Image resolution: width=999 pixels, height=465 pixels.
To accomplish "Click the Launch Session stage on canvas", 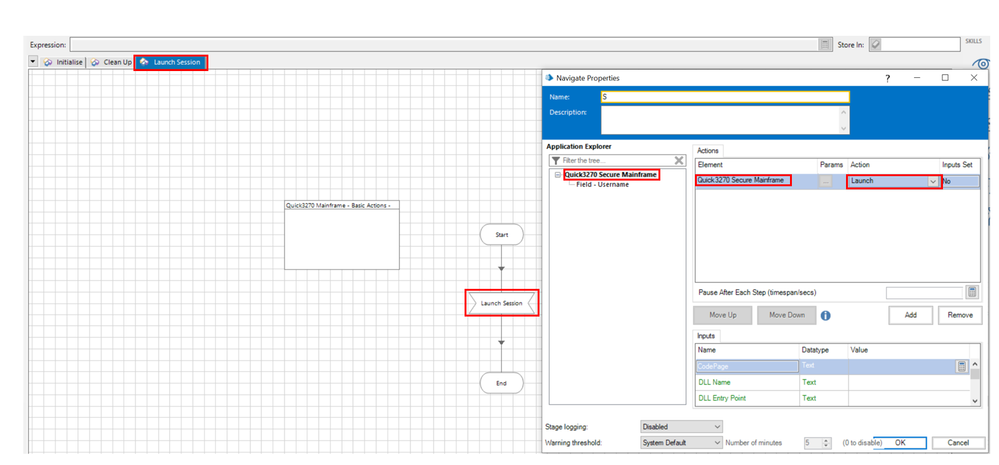I will (x=501, y=303).
